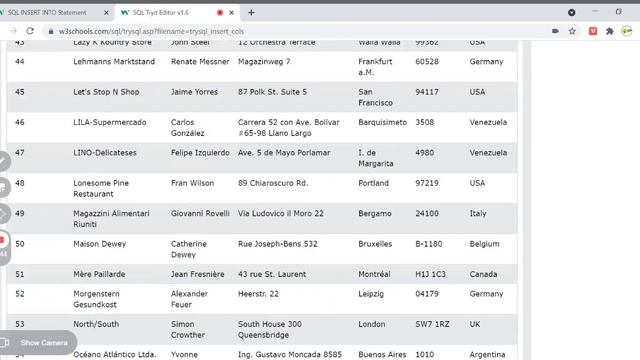Click the contact 'Giovanni Rovelli'
Image resolution: width=640 pixels, height=360 pixels.
(x=200, y=213)
